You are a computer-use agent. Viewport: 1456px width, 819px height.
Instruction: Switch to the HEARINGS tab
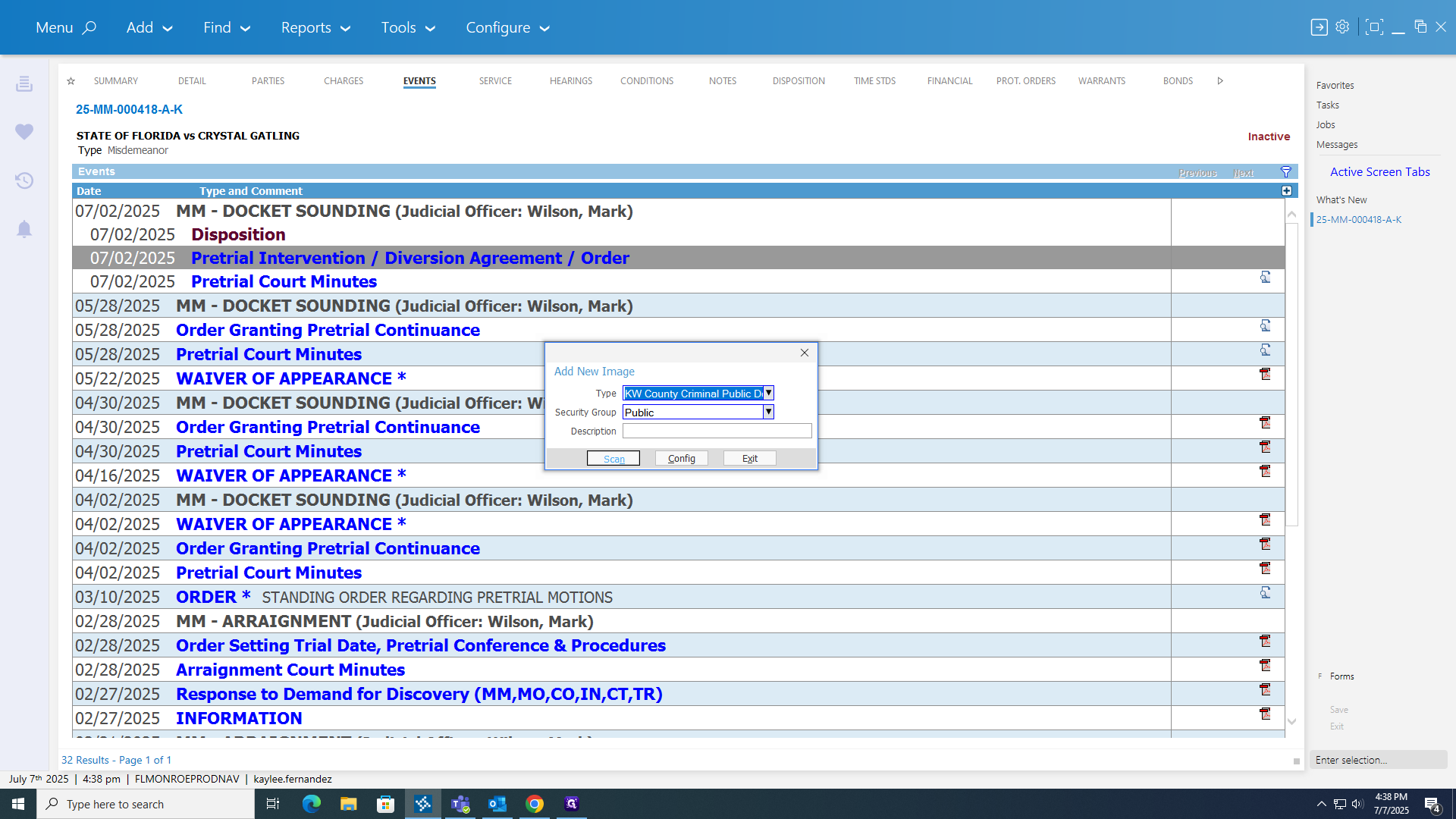click(571, 81)
